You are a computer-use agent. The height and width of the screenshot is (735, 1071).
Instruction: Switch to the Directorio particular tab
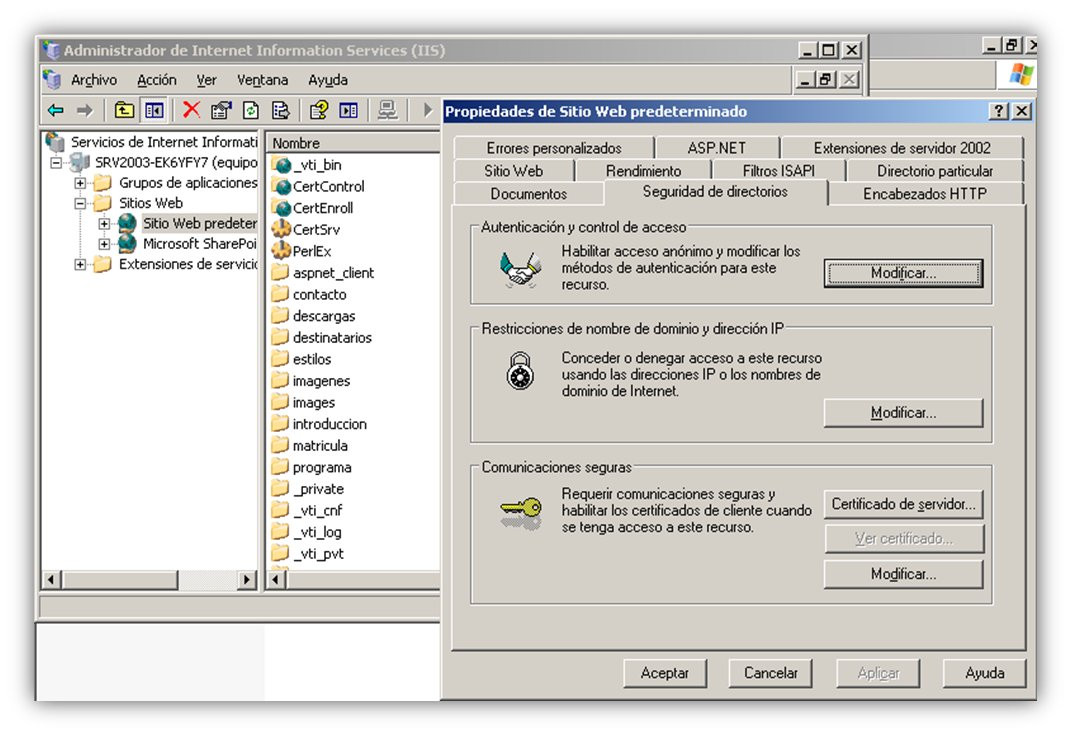point(934,171)
